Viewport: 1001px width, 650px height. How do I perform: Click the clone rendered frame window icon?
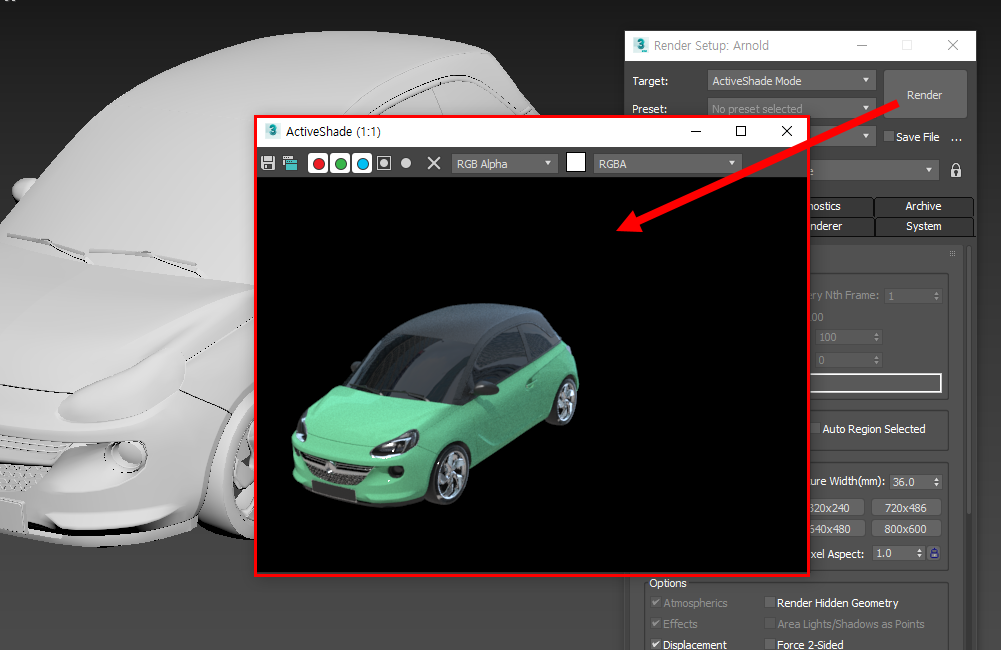pyautogui.click(x=290, y=163)
